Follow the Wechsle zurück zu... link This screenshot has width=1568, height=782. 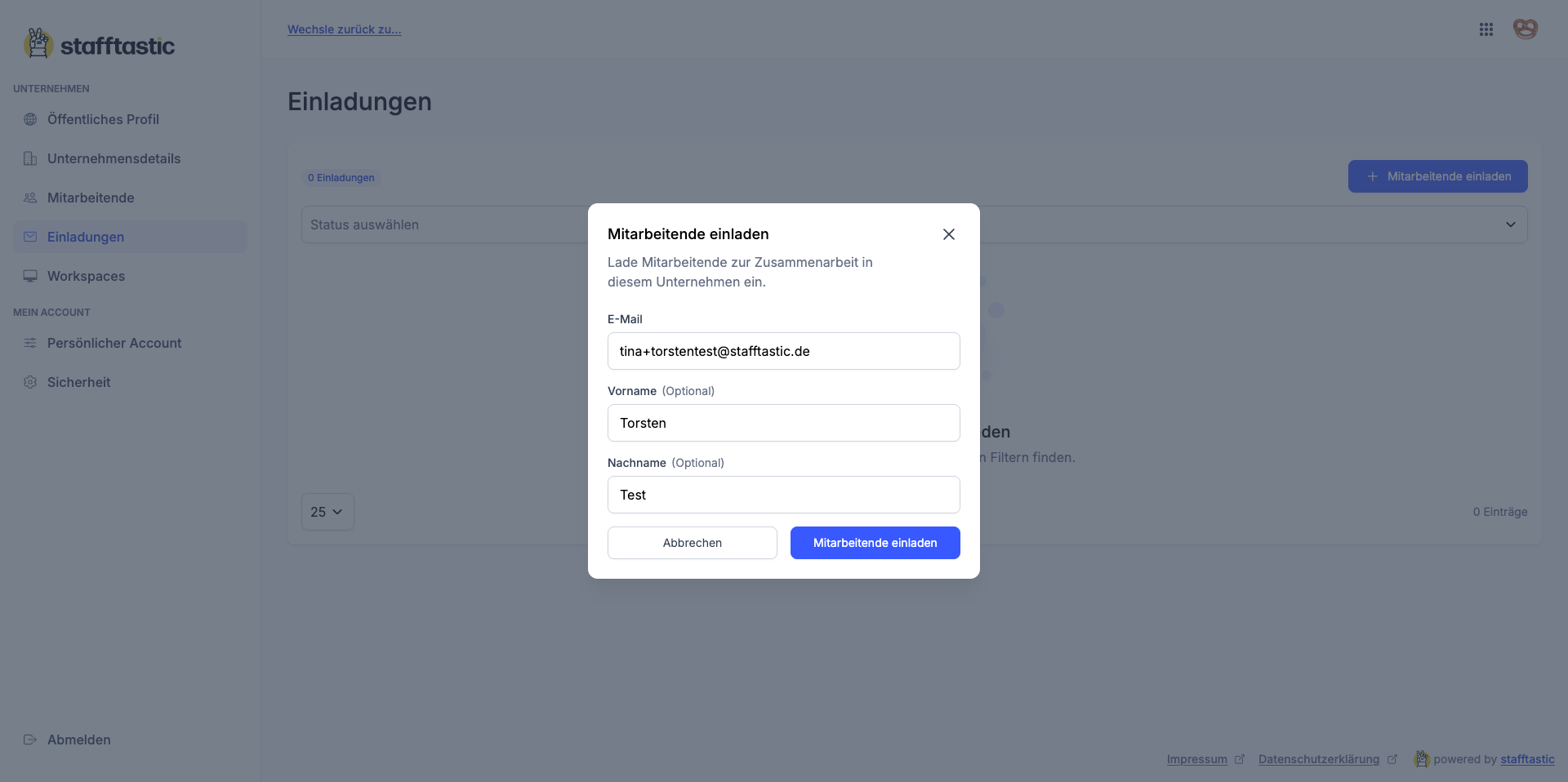point(344,29)
